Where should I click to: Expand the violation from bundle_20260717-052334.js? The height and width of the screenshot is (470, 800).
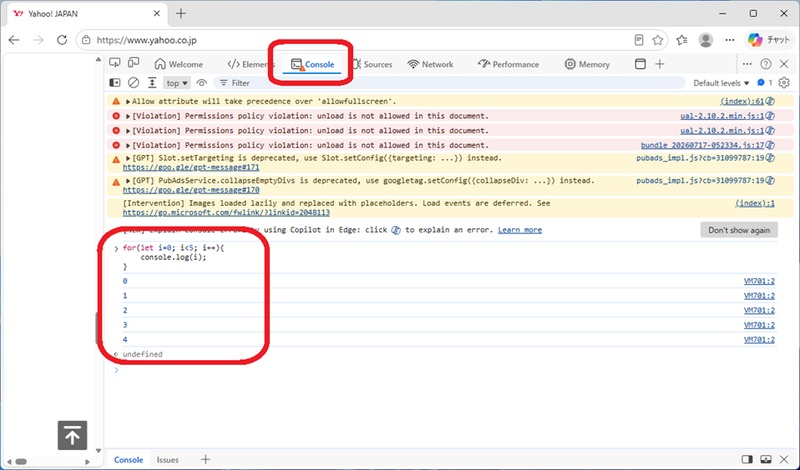(128, 145)
